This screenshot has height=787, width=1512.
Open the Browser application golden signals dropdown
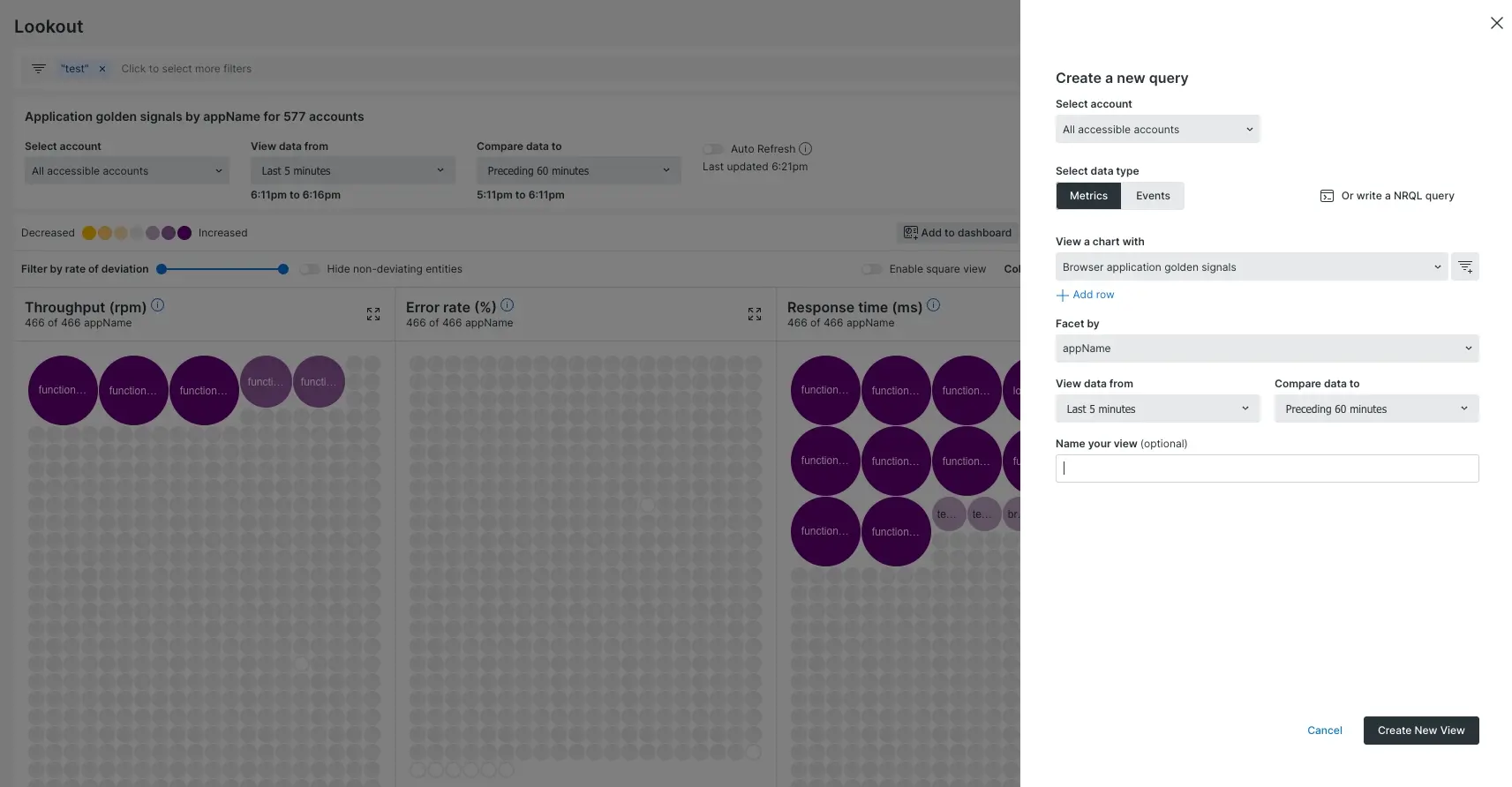[1251, 266]
